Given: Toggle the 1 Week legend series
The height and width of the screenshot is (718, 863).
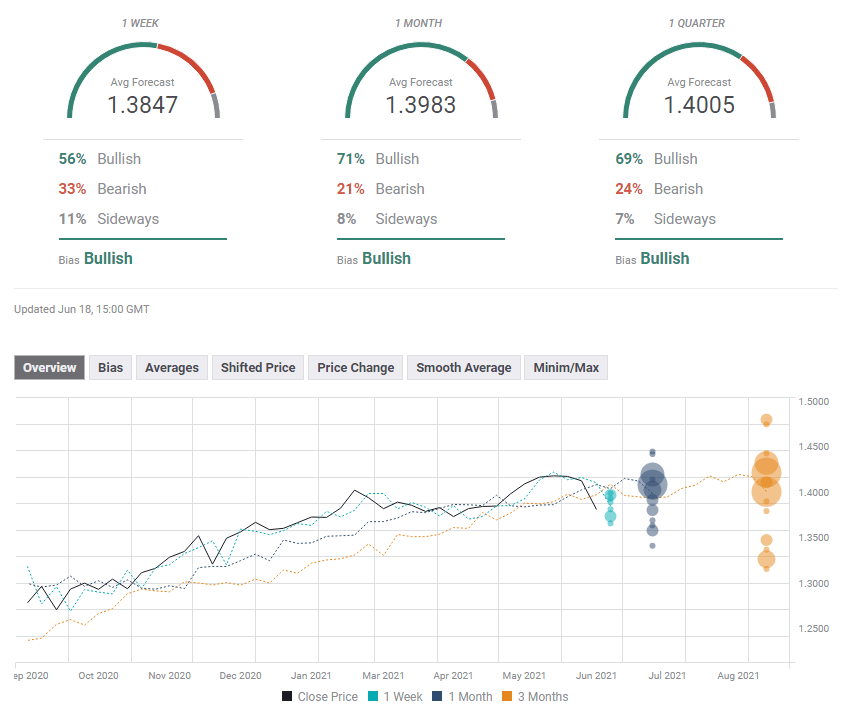Looking at the screenshot, I should [395, 697].
